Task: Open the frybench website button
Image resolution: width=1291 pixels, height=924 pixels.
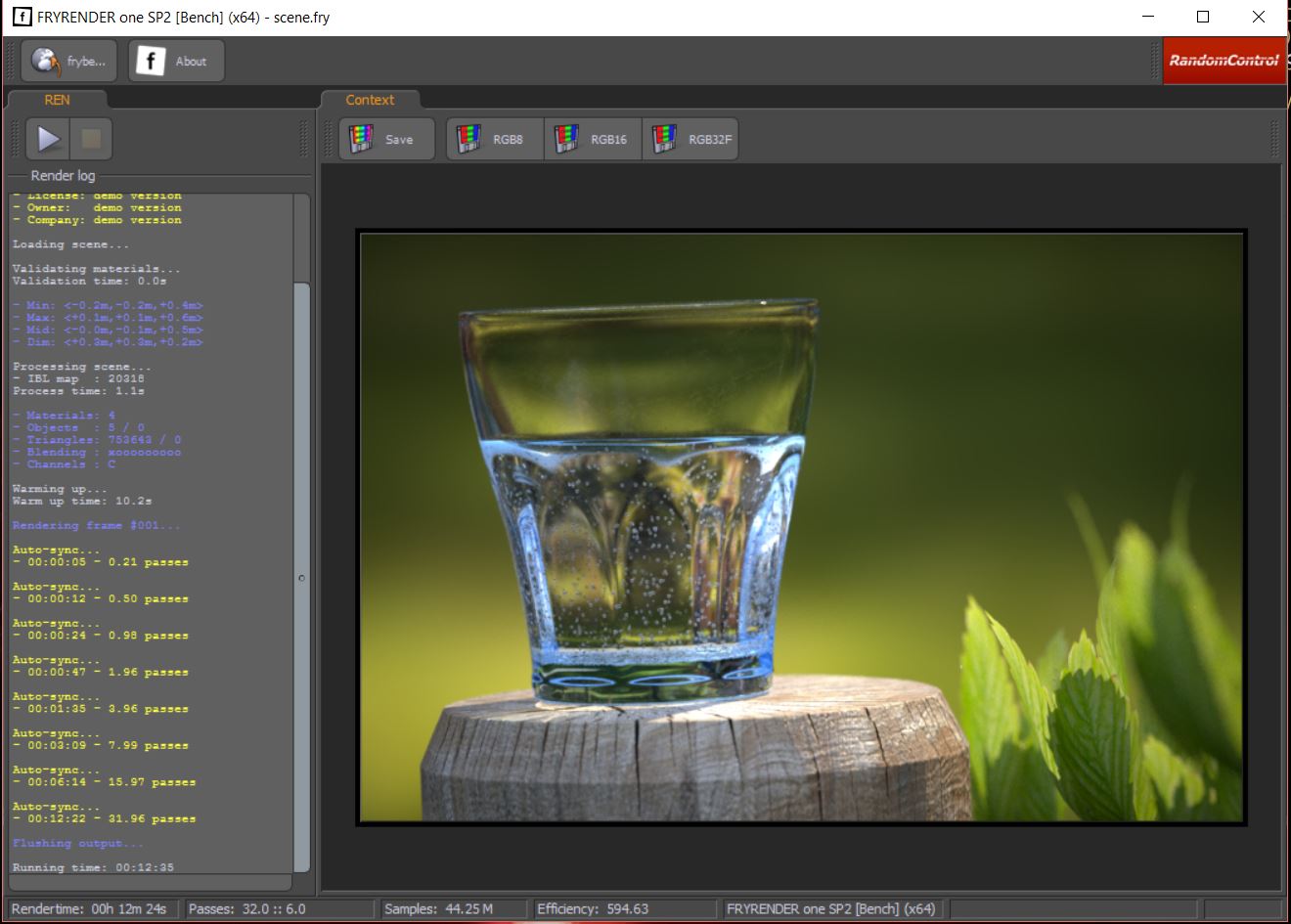Action: click(x=69, y=61)
